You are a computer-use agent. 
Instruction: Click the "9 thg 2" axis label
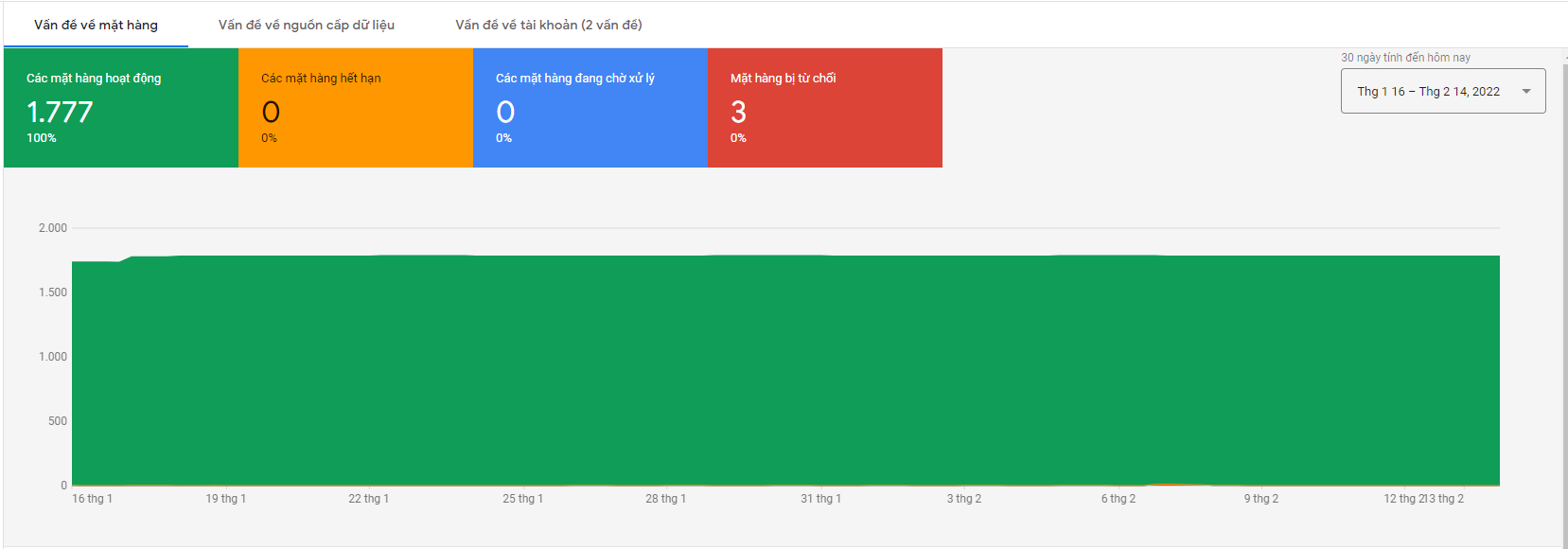tap(1260, 499)
